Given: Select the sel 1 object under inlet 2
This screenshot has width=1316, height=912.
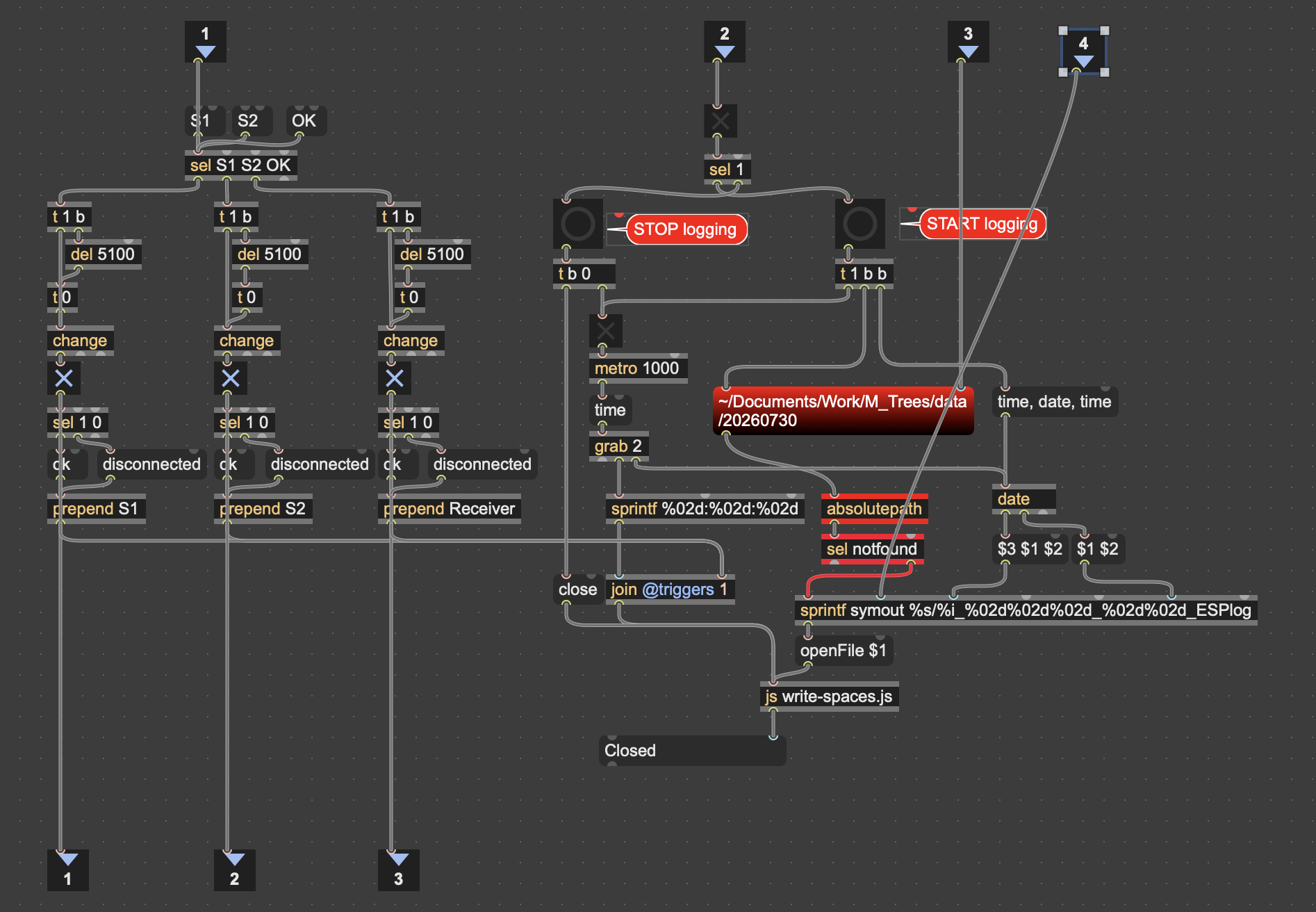Looking at the screenshot, I should 727,170.
